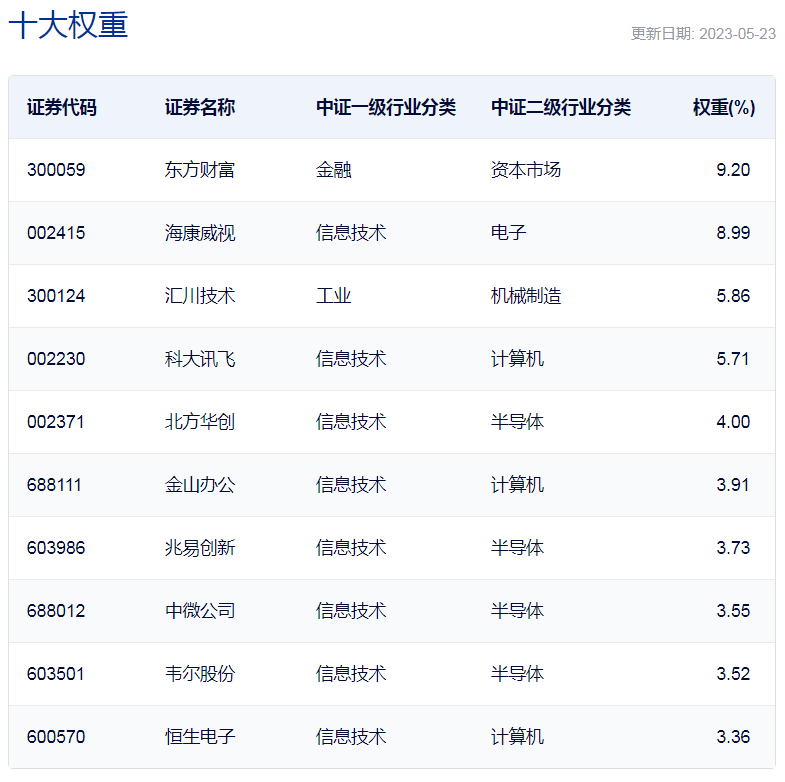Select security code 300124
This screenshot has width=785, height=782.
pos(56,296)
